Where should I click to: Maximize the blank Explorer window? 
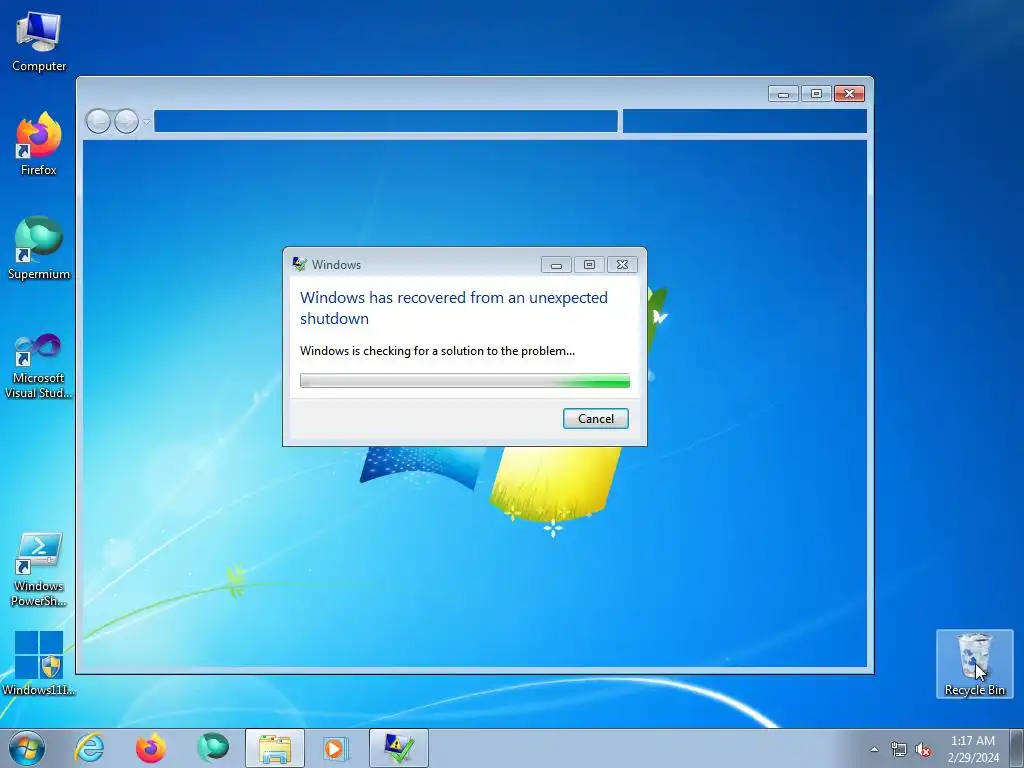tap(816, 94)
